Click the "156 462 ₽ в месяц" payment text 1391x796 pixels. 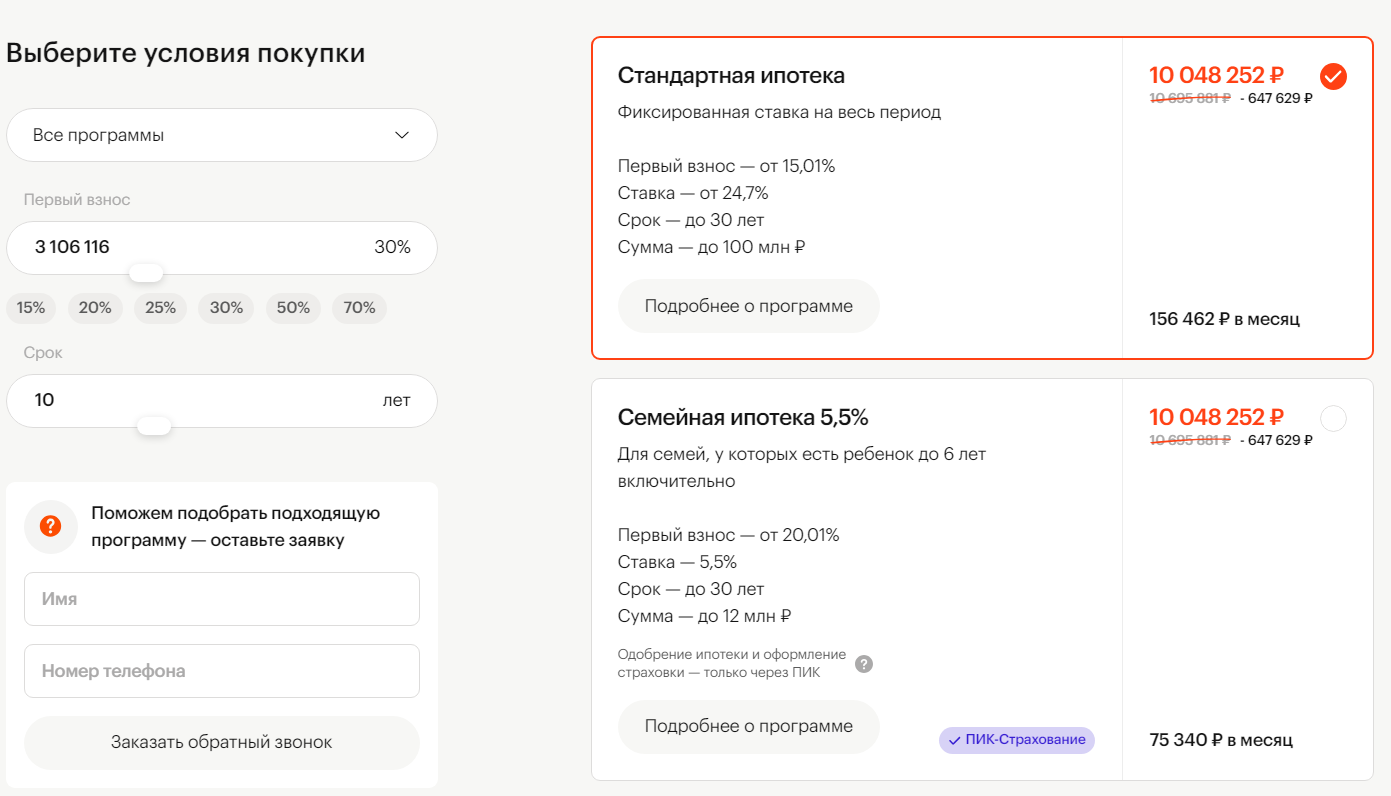point(1225,319)
